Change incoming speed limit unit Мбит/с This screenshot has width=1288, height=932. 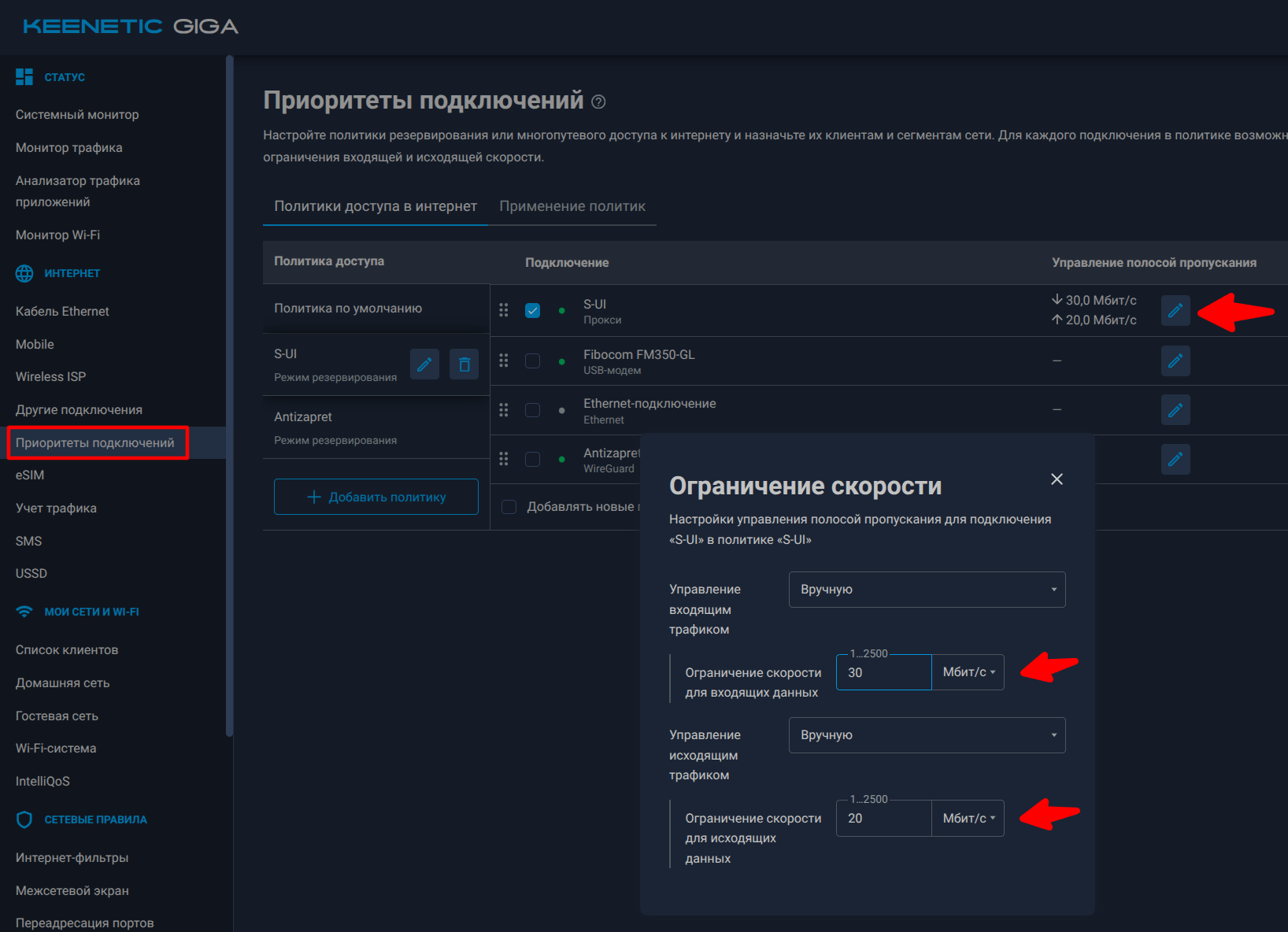coord(968,672)
